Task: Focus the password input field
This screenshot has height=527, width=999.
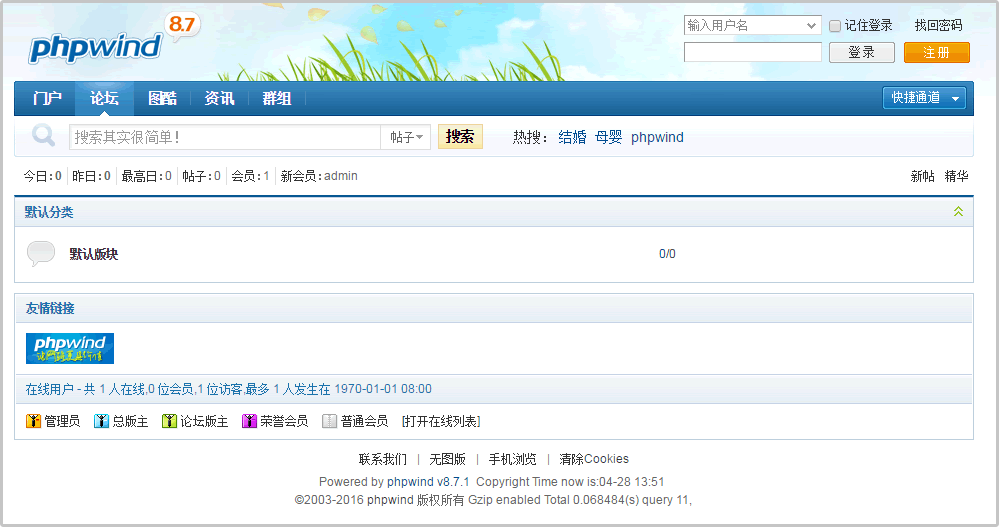Action: (x=752, y=52)
